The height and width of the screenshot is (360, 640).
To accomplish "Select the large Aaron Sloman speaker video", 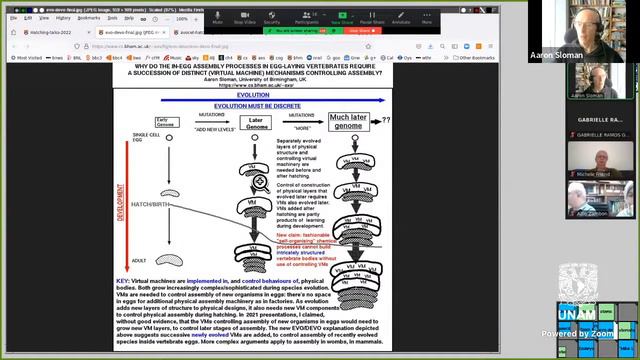I will (584, 31).
